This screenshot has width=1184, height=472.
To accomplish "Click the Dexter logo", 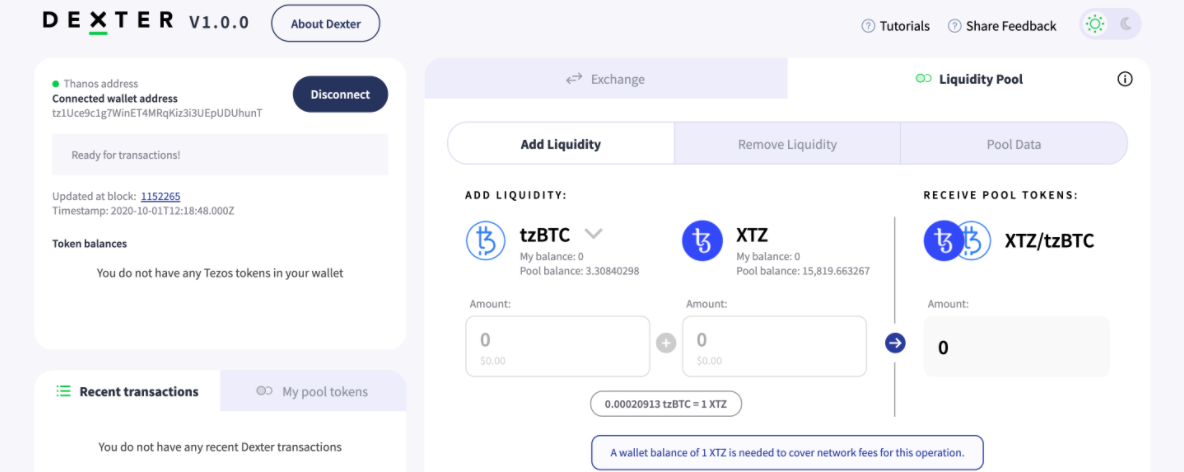I will coord(109,22).
